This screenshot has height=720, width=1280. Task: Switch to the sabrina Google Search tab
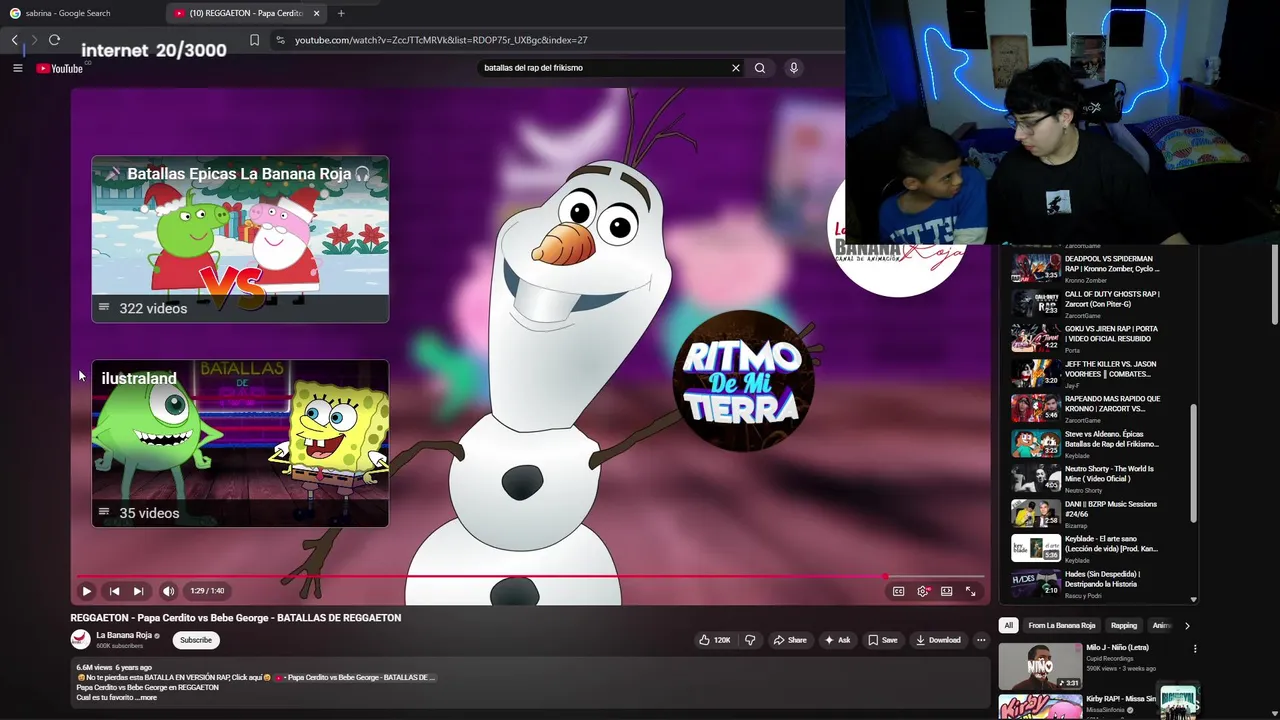80,13
